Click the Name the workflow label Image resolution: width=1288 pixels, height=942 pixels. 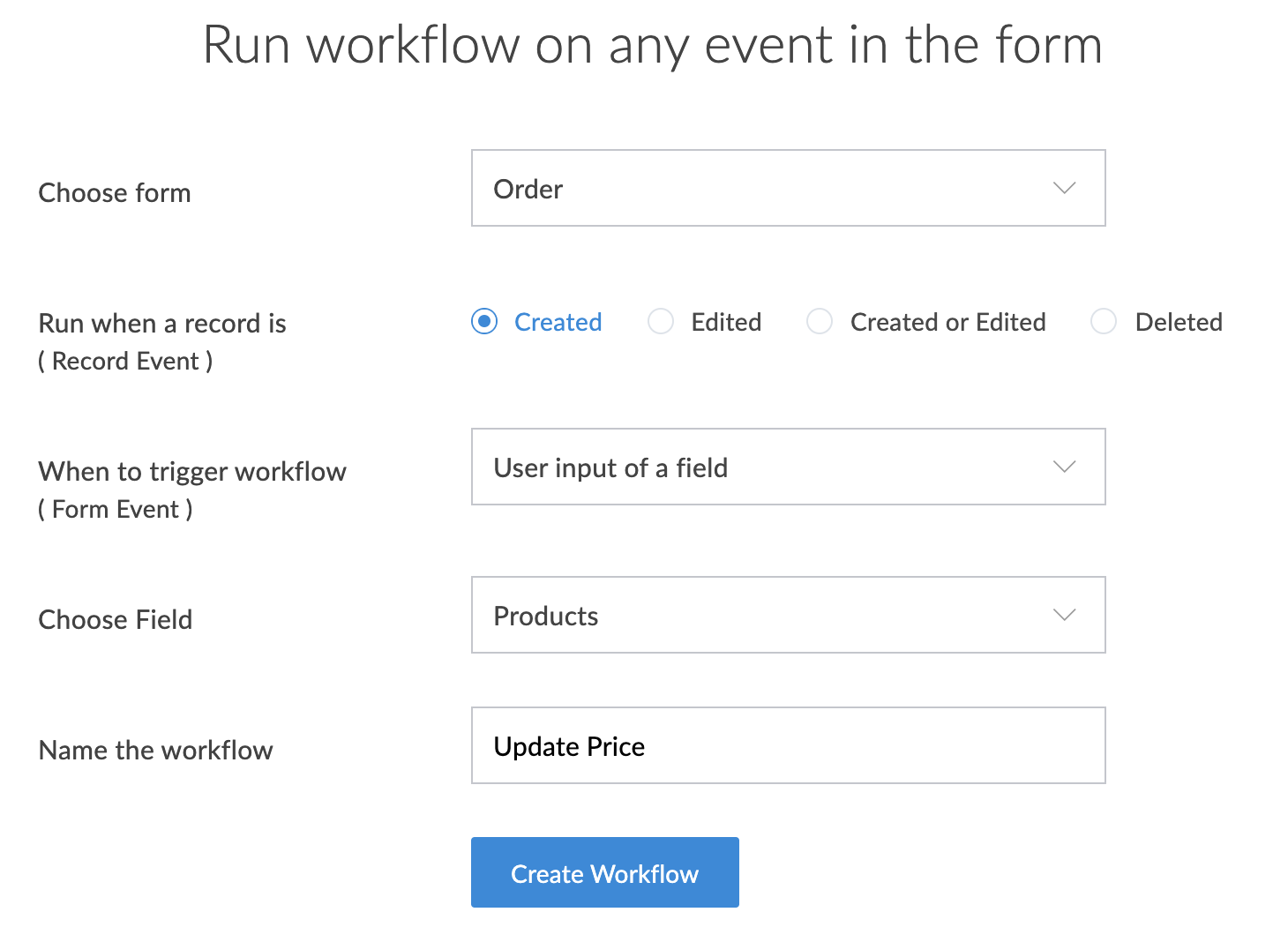click(x=155, y=750)
